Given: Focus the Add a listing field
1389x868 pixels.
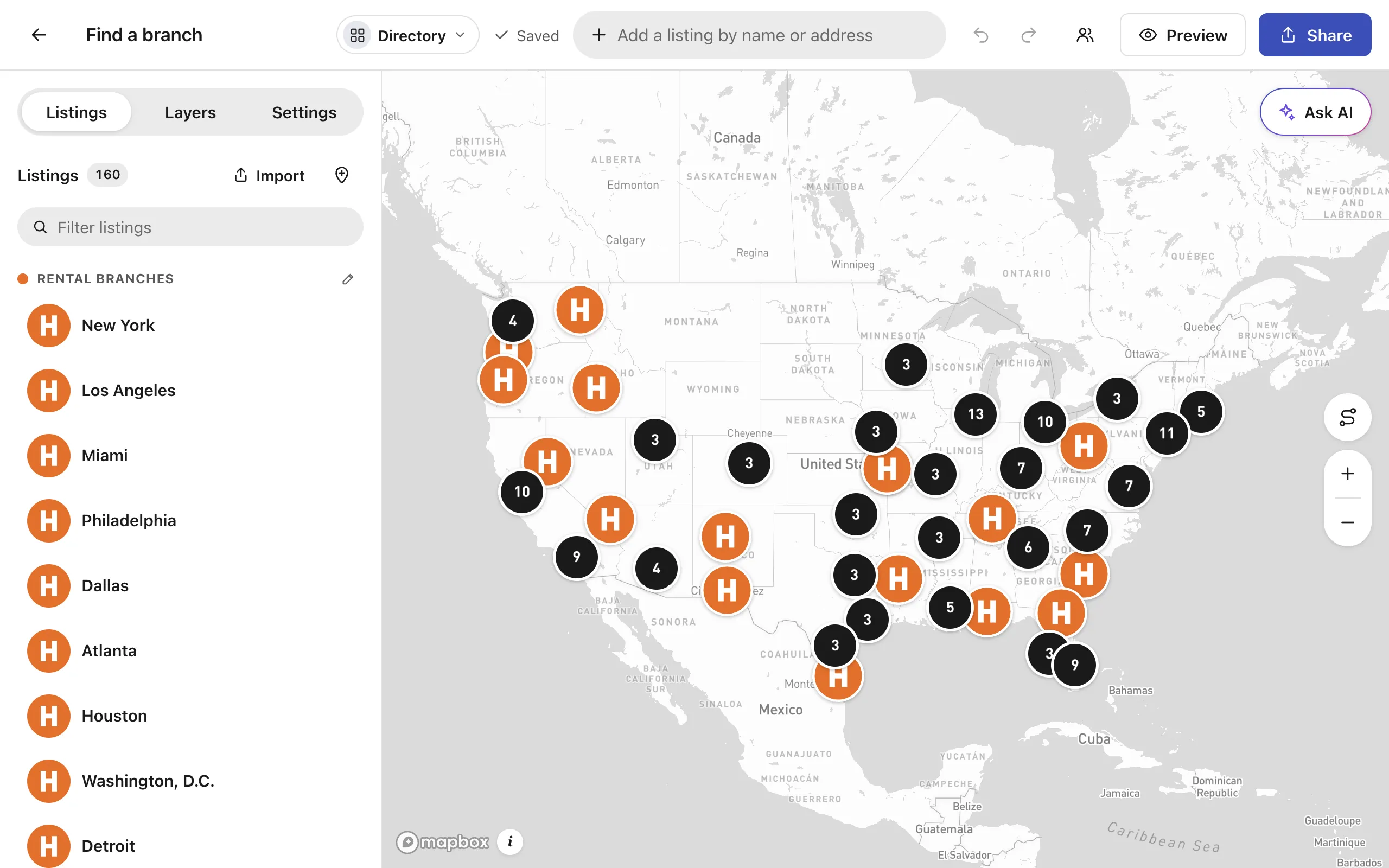Looking at the screenshot, I should 759,35.
